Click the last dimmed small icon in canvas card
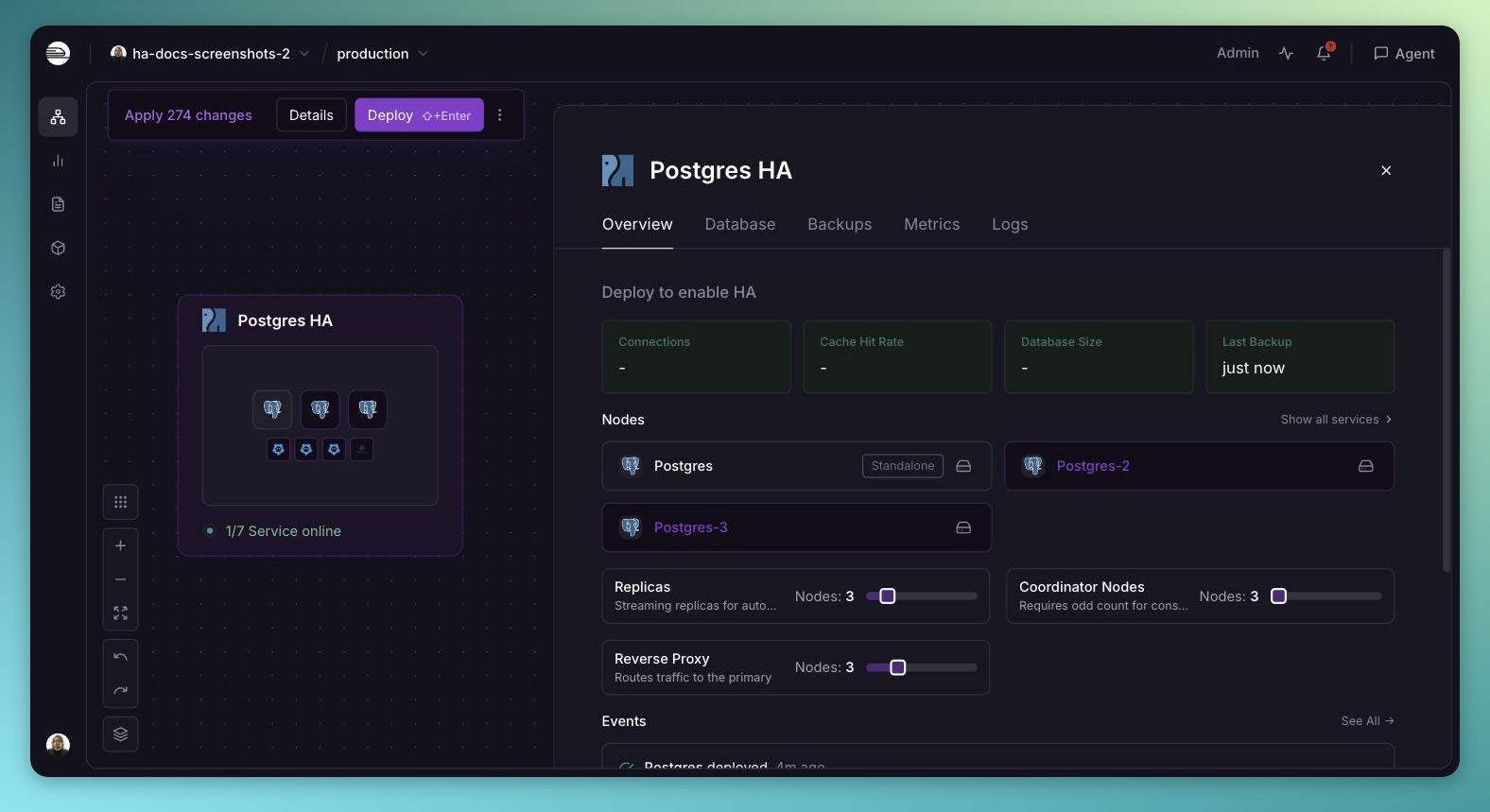The height and width of the screenshot is (812, 1490). tap(361, 450)
